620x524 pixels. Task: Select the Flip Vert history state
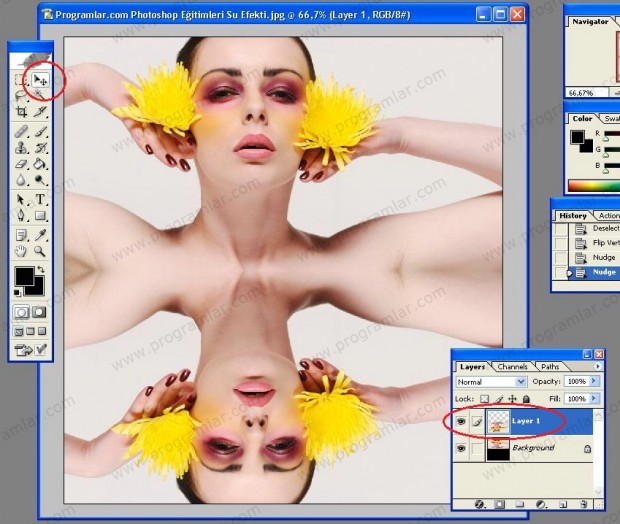(x=594, y=243)
